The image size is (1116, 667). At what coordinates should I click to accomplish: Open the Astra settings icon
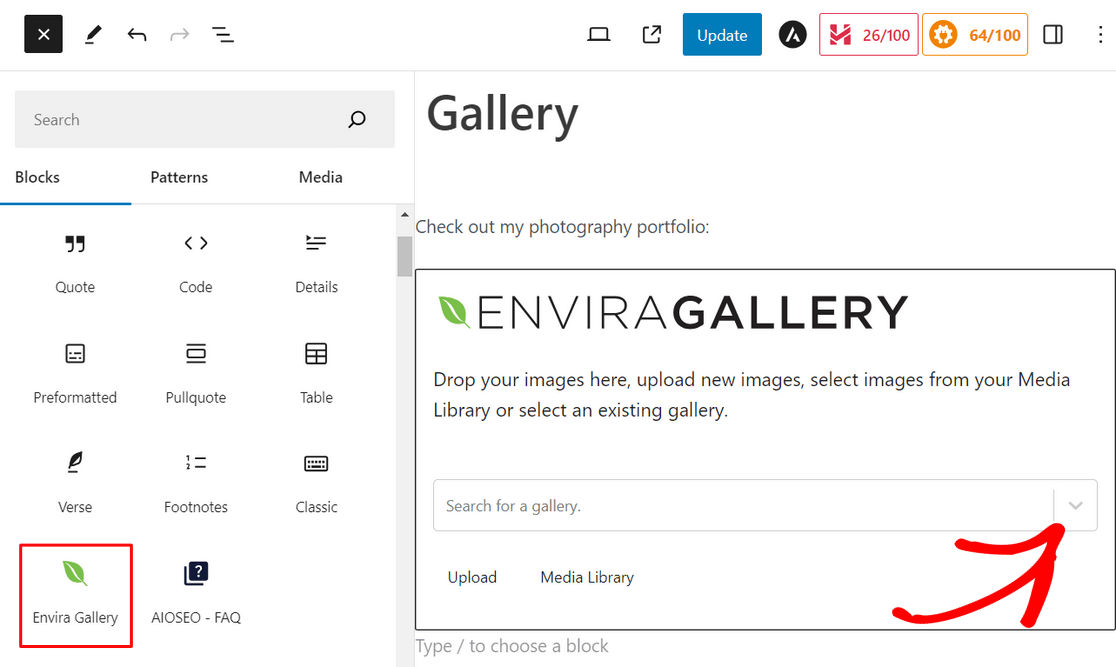pos(792,34)
